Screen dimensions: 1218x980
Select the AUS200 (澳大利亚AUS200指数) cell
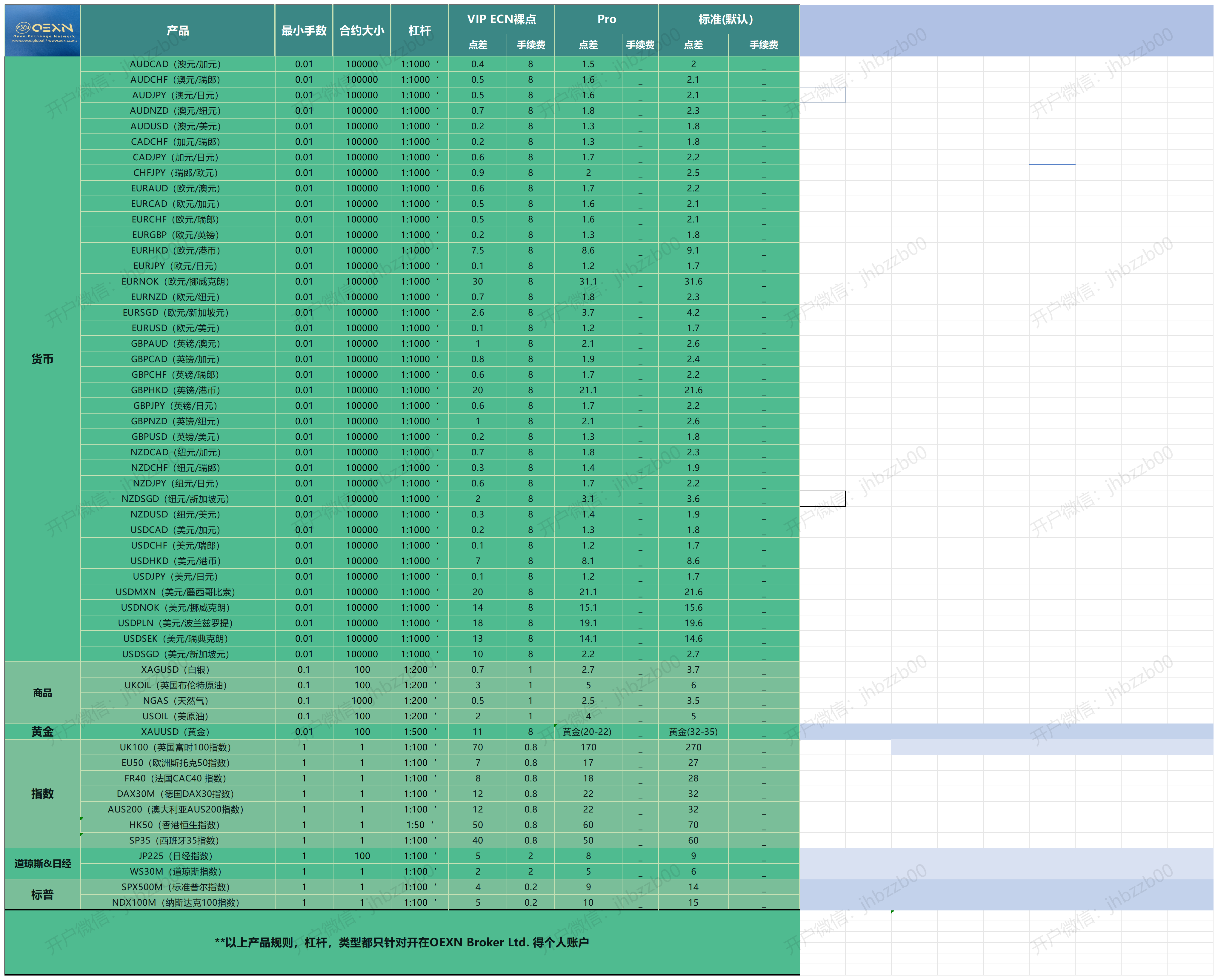177,809
